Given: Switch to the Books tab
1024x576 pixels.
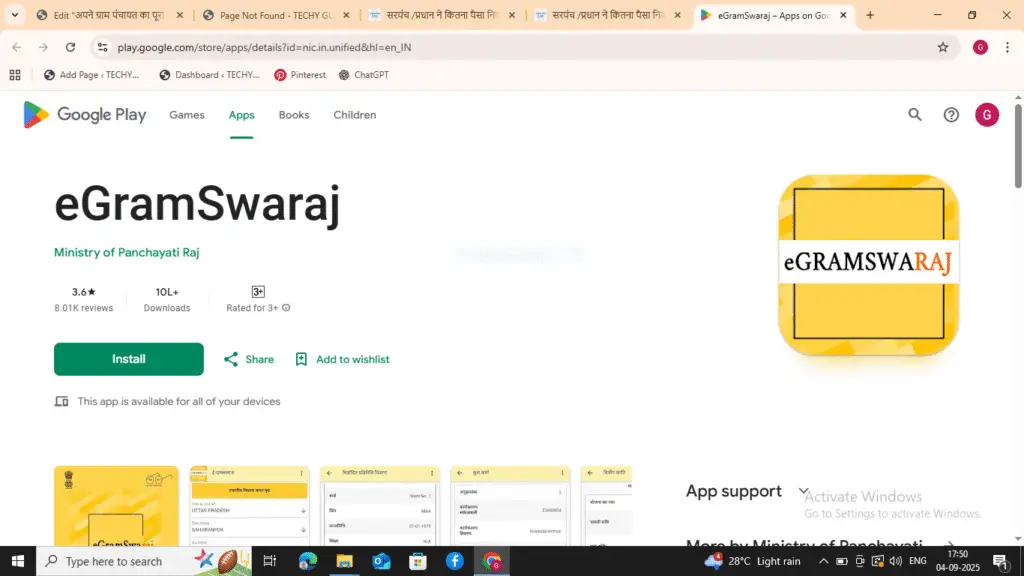Looking at the screenshot, I should click(x=294, y=115).
